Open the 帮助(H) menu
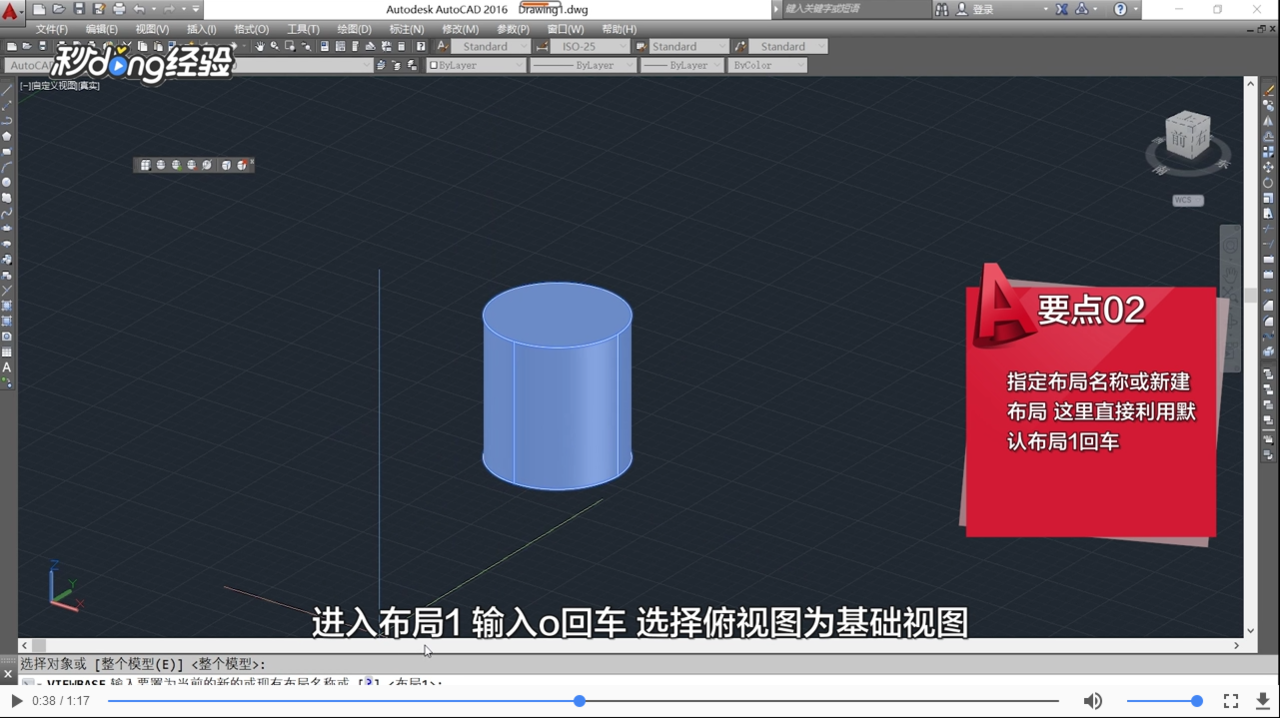 pyautogui.click(x=619, y=29)
